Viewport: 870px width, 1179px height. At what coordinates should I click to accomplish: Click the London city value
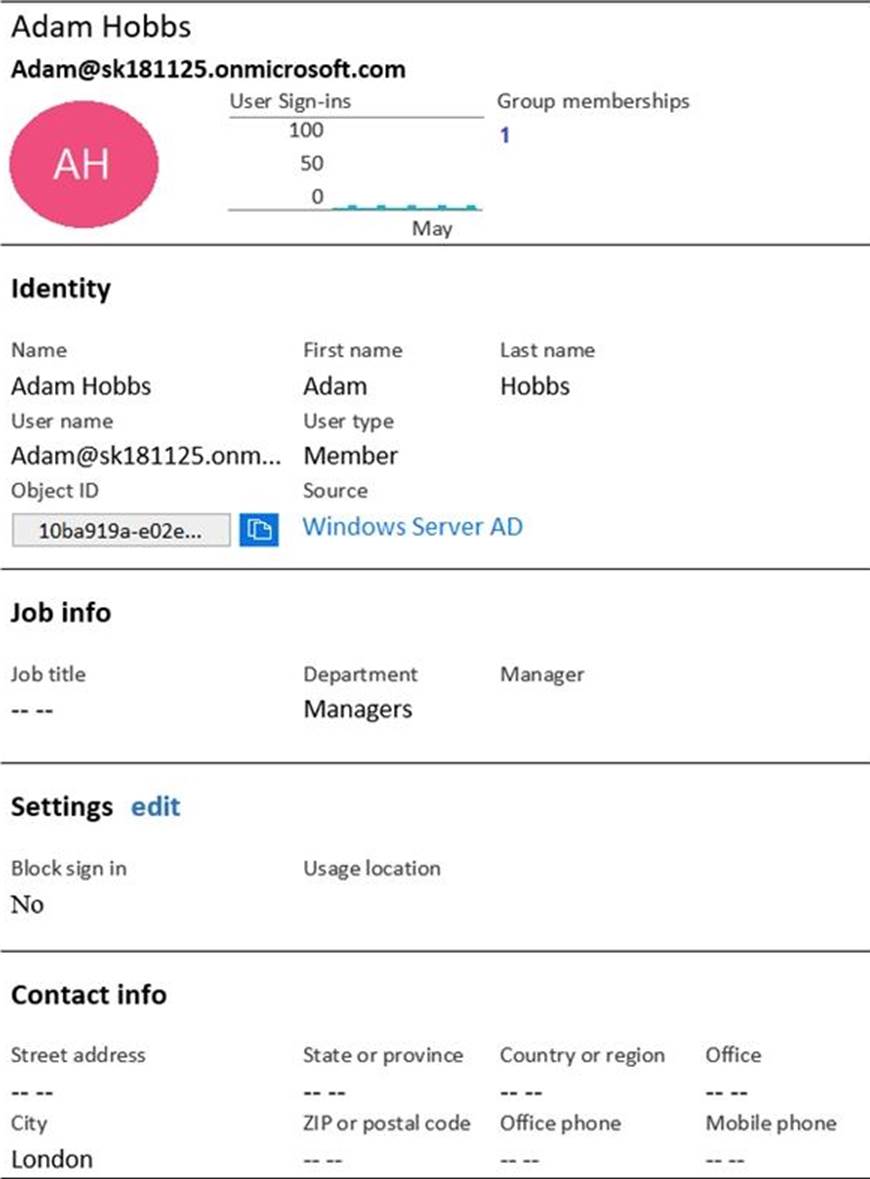click(52, 1159)
